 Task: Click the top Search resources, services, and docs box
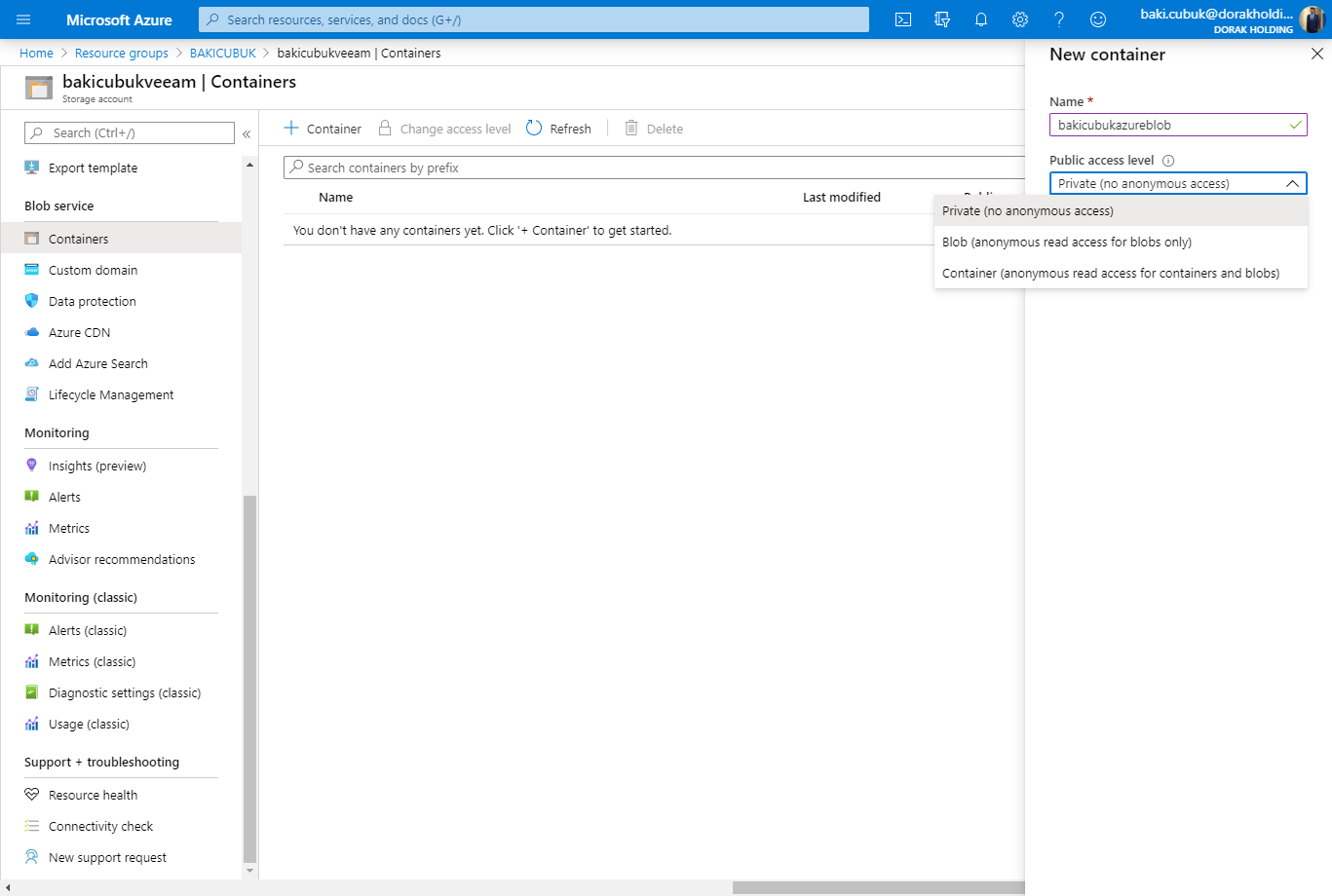(x=534, y=19)
